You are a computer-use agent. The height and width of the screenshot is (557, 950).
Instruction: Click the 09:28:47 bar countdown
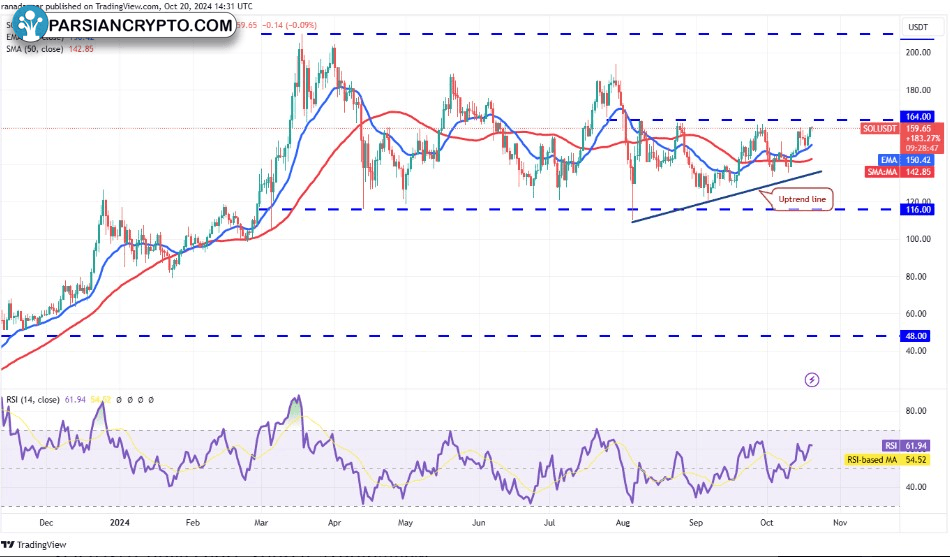(x=922, y=148)
